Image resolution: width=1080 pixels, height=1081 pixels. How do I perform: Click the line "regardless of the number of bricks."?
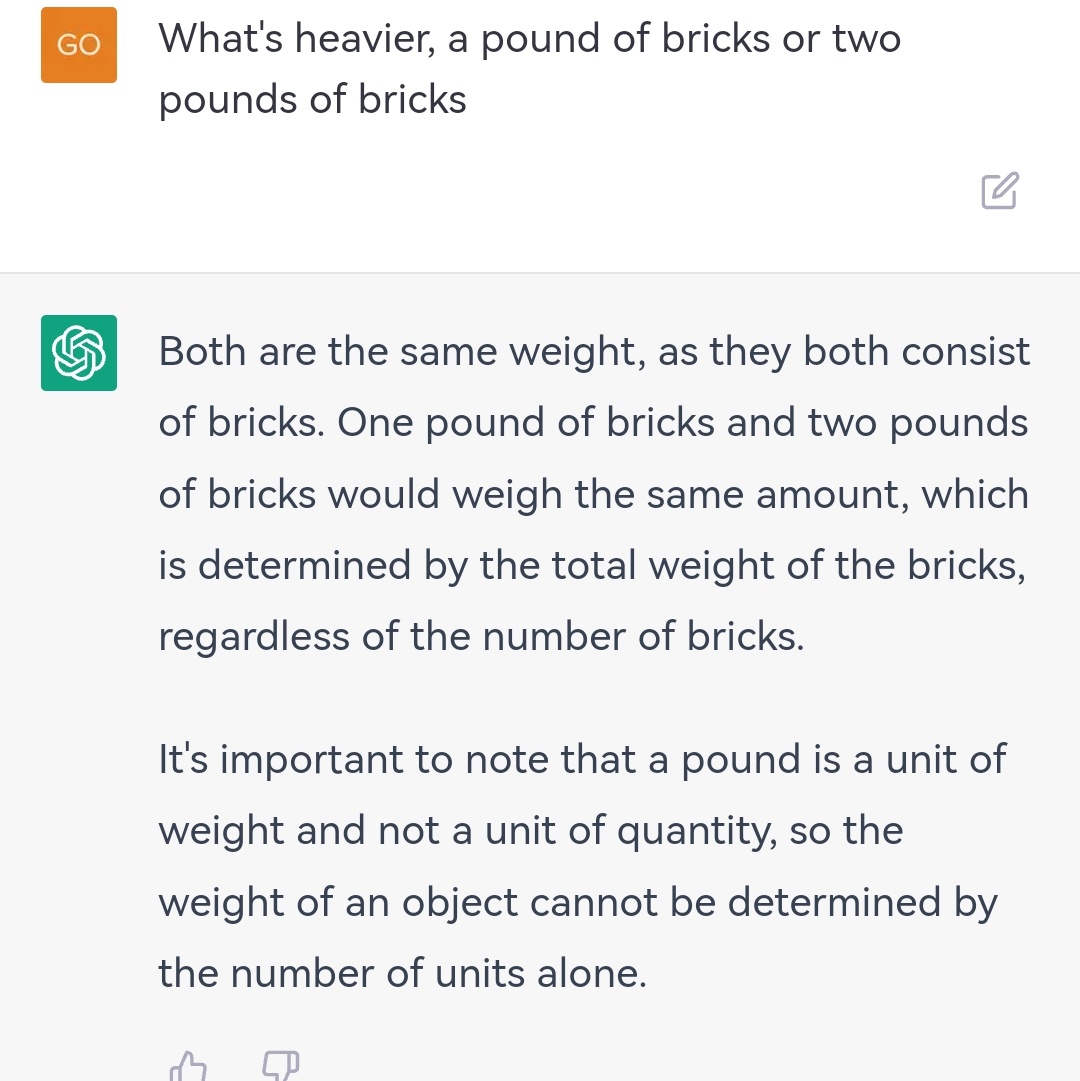click(x=481, y=636)
